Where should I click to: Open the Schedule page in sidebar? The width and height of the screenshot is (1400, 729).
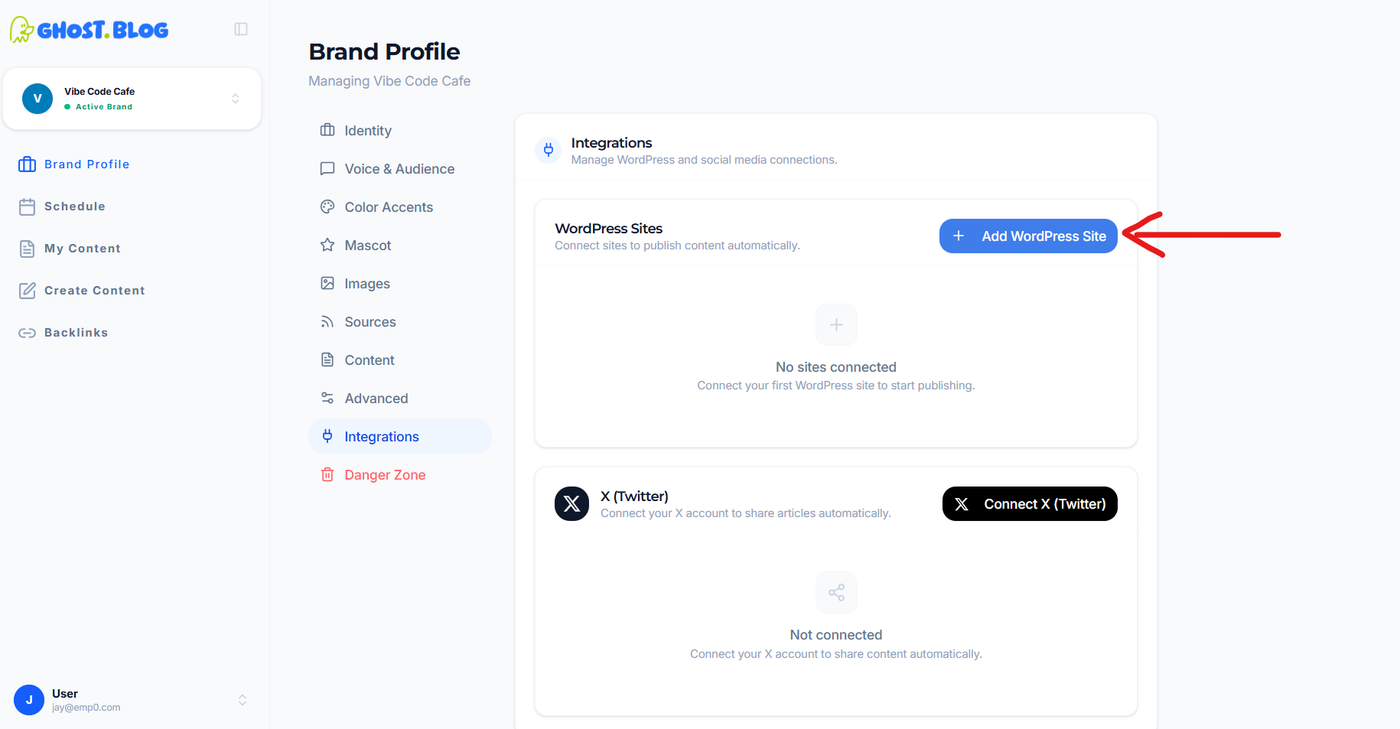74,206
